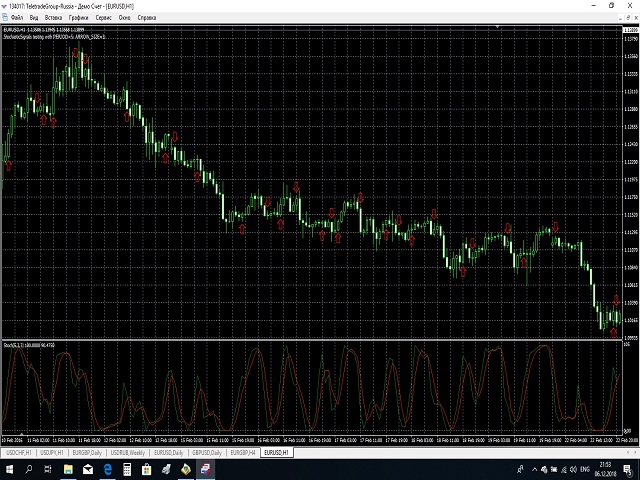Open Windows search from the taskbar

27,467
